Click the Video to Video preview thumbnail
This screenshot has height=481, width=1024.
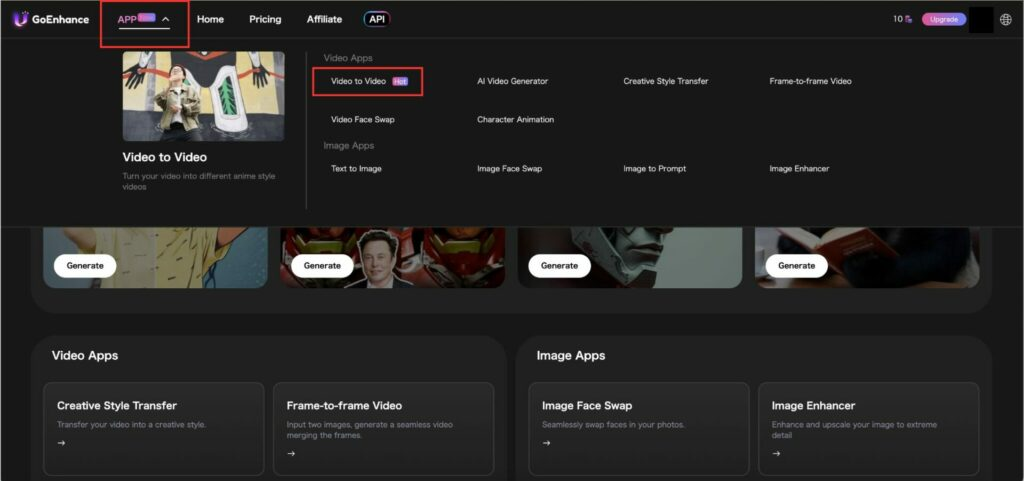coord(203,96)
